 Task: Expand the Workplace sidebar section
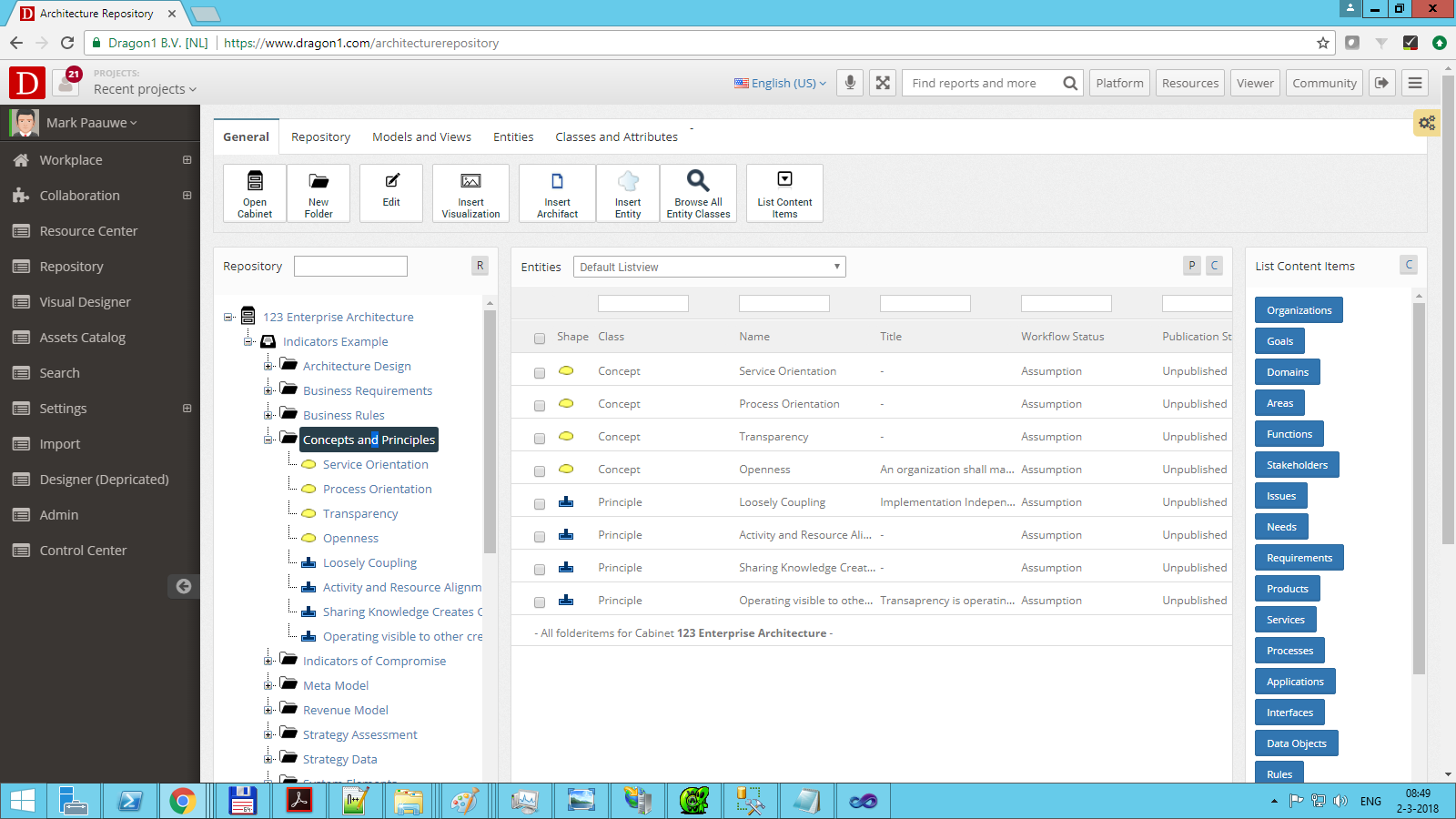point(187,160)
